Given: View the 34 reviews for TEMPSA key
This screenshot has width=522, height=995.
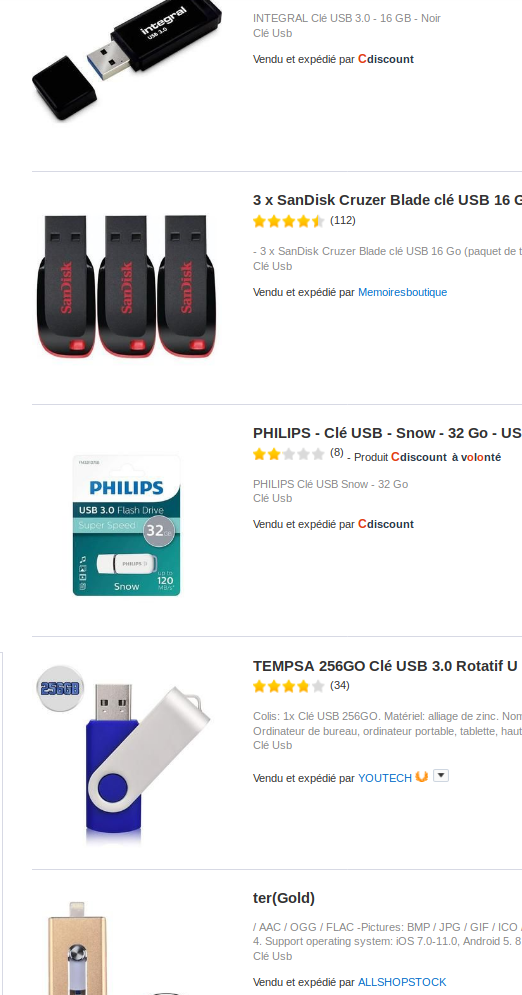Looking at the screenshot, I should pos(340,685).
